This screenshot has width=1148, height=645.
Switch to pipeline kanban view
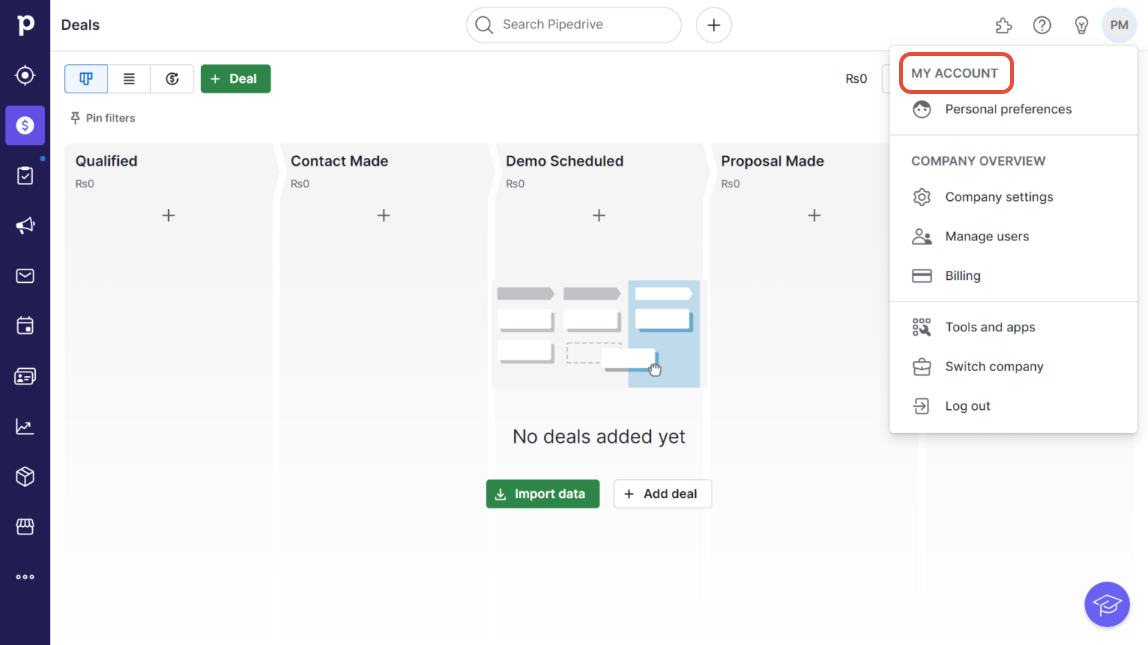pyautogui.click(x=86, y=79)
